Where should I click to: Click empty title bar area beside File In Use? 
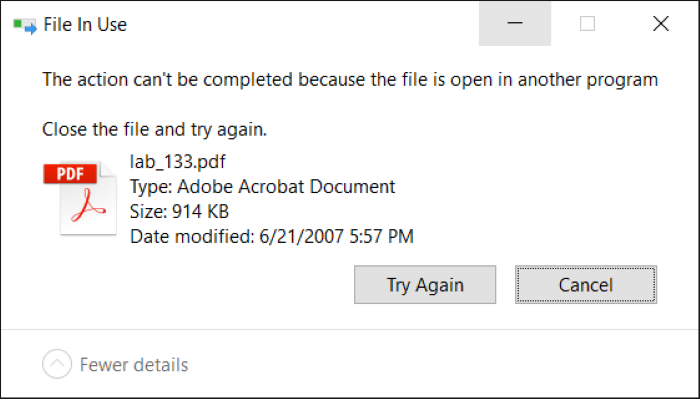tap(304, 23)
